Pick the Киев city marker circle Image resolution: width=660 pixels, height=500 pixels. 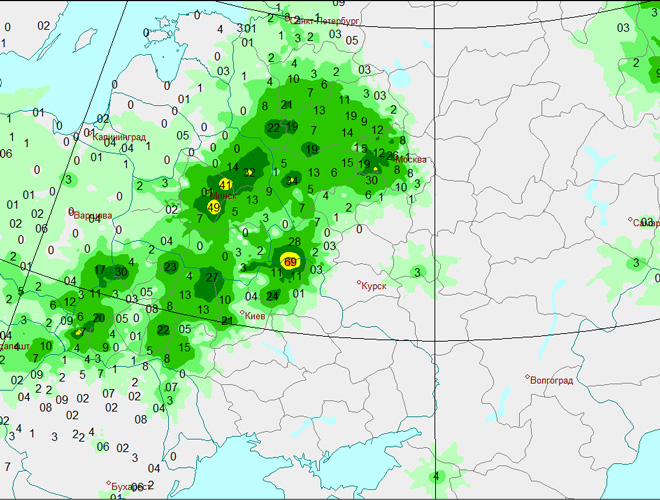click(x=242, y=313)
